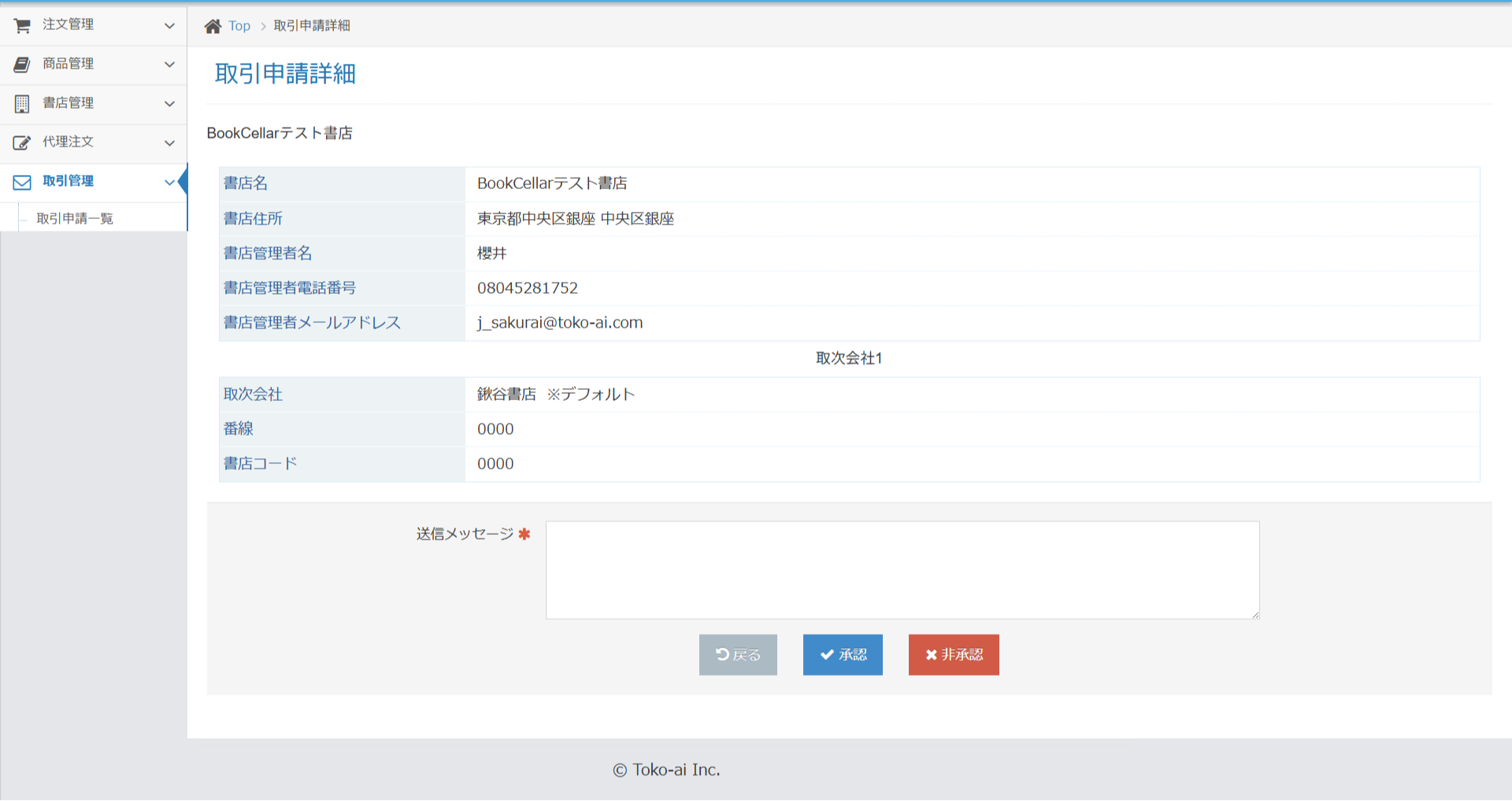Click the undo arrow icon on 戻る button
This screenshot has width=1512, height=801.
[x=724, y=654]
